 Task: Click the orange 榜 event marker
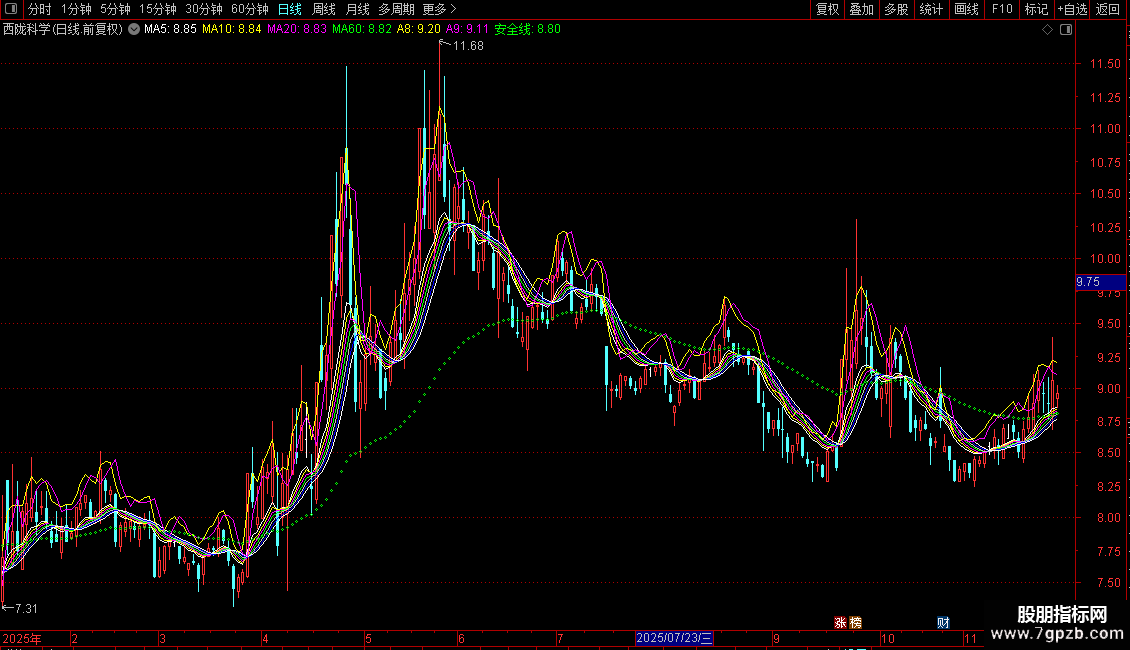855,623
